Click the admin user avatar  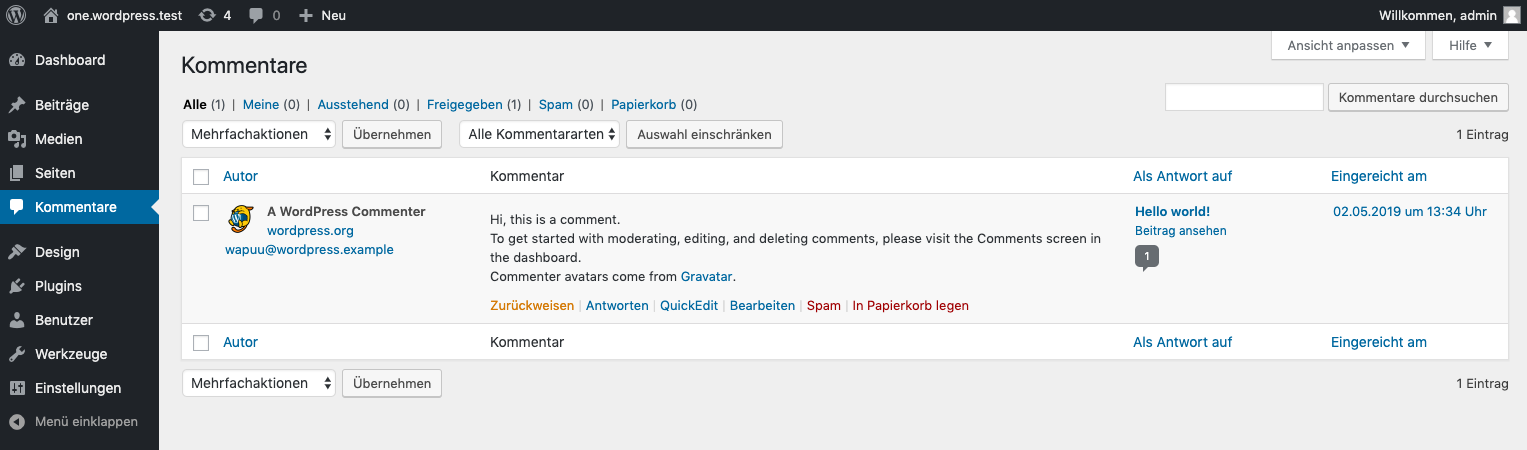pos(1510,15)
